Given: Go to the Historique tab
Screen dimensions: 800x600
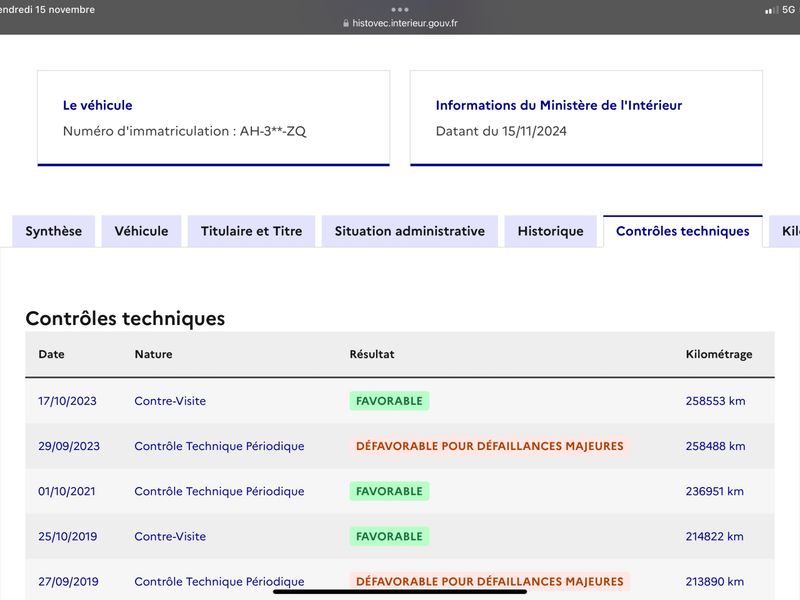Looking at the screenshot, I should (551, 231).
